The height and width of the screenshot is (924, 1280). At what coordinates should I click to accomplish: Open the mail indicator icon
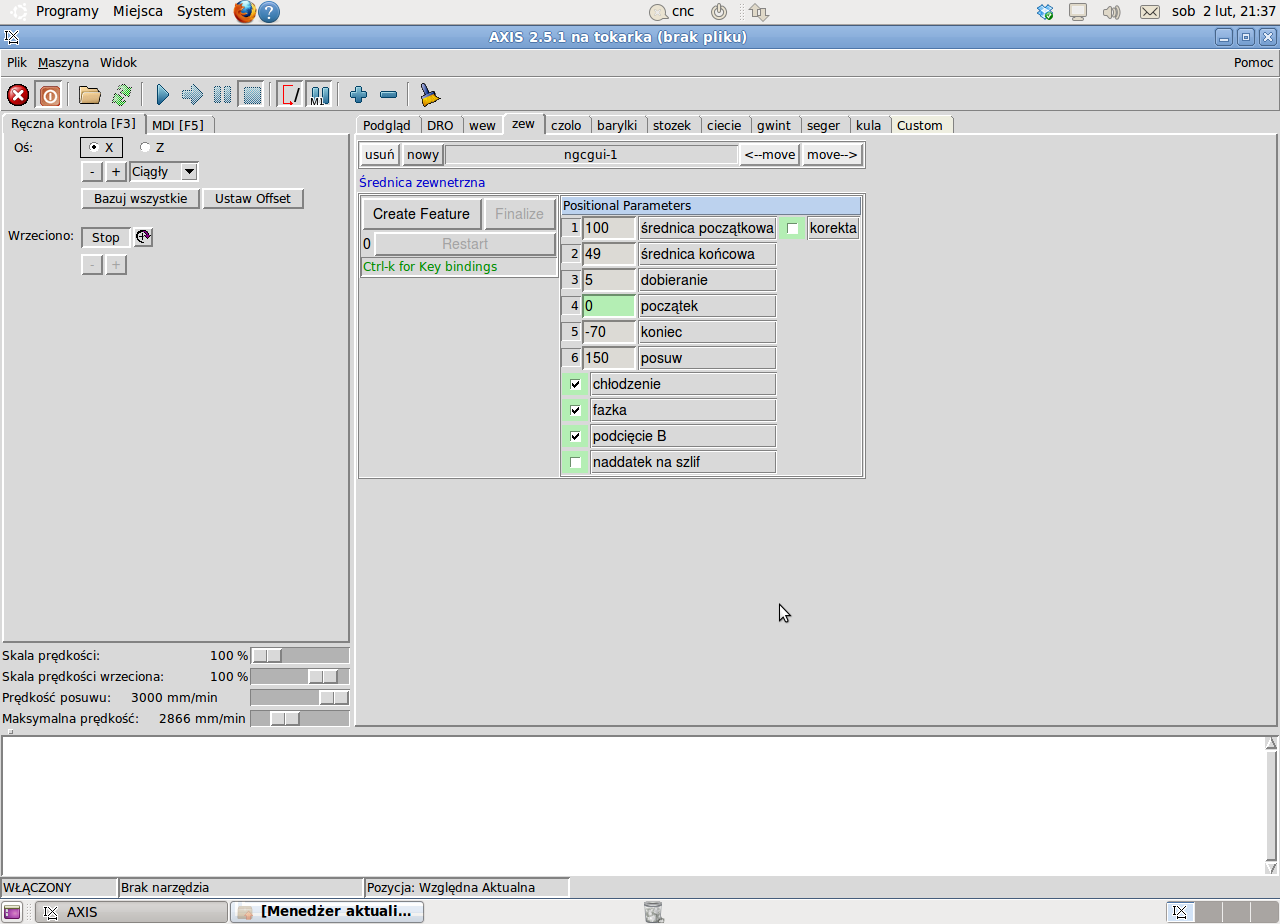point(1150,12)
